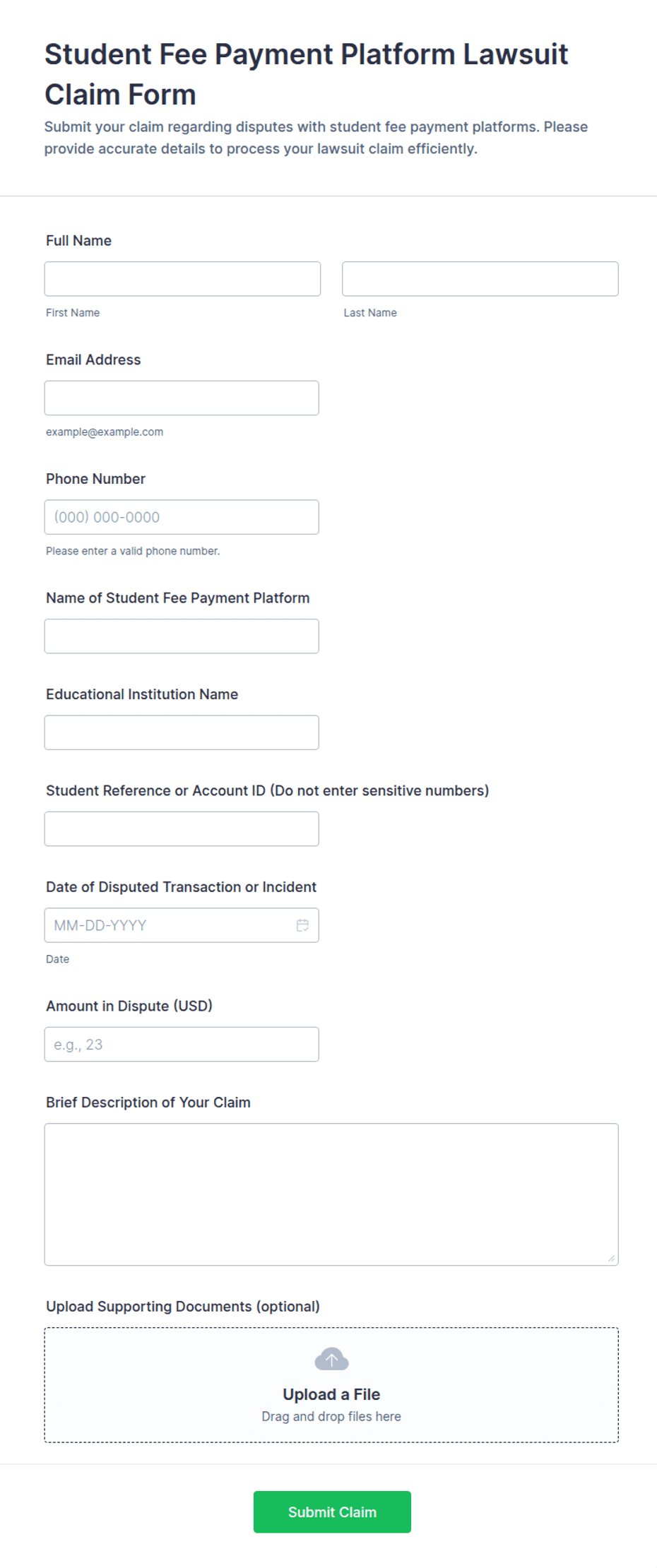The image size is (657, 1568).
Task: Select the Phone Number input box
Action: tap(182, 517)
